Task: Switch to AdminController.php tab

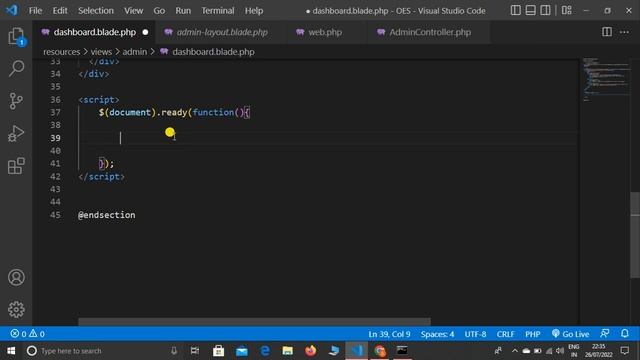Action: point(430,32)
